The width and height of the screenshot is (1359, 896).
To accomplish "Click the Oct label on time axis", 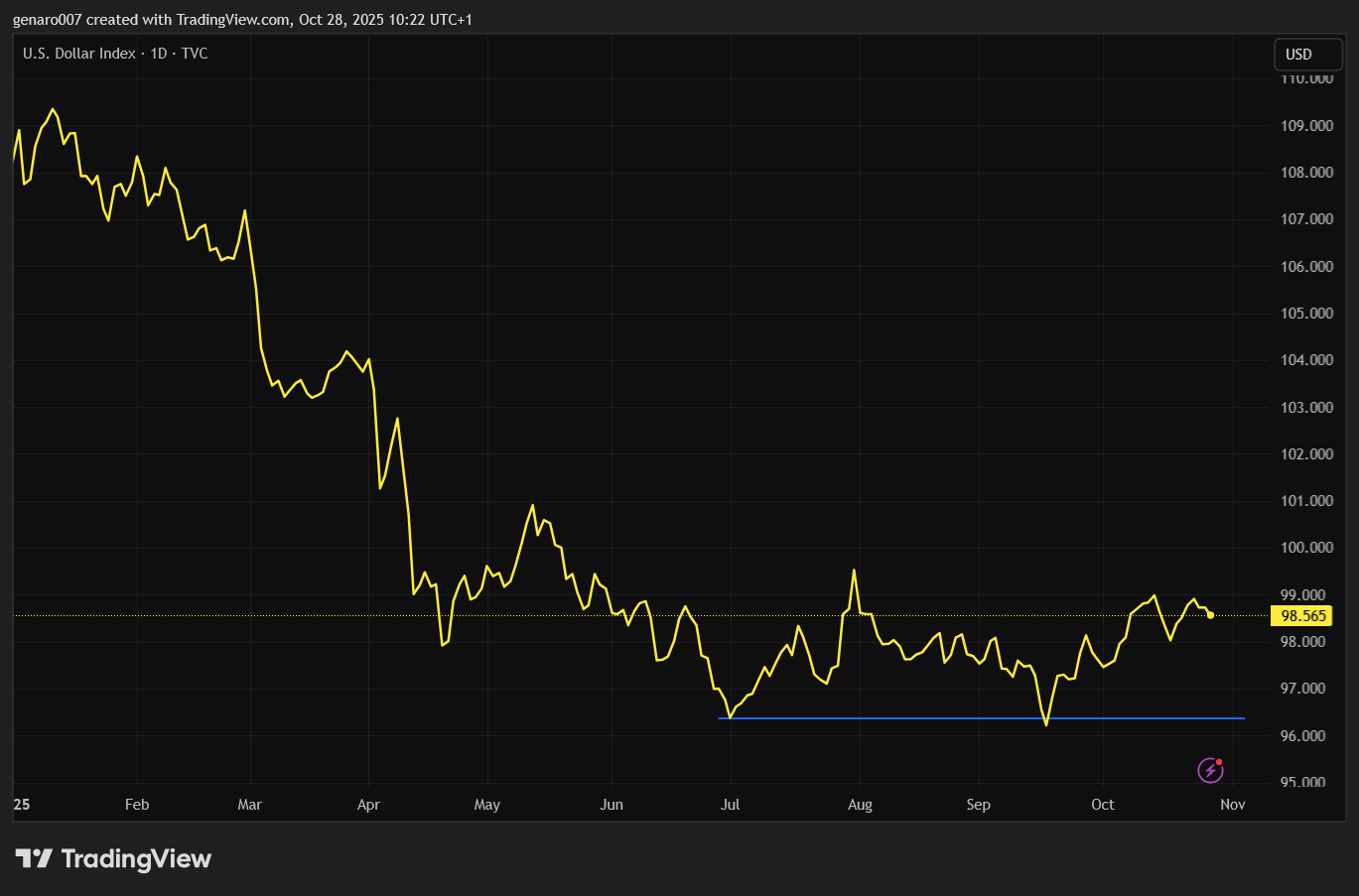I will (1103, 805).
